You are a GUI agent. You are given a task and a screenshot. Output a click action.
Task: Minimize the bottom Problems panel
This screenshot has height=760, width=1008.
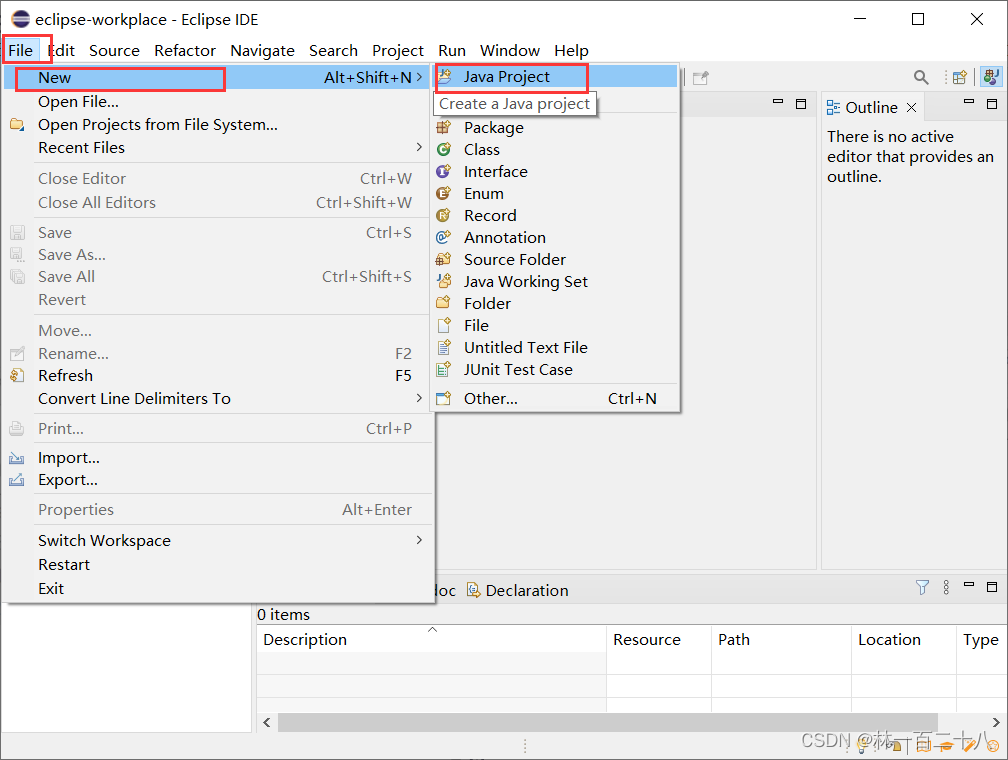click(x=969, y=585)
